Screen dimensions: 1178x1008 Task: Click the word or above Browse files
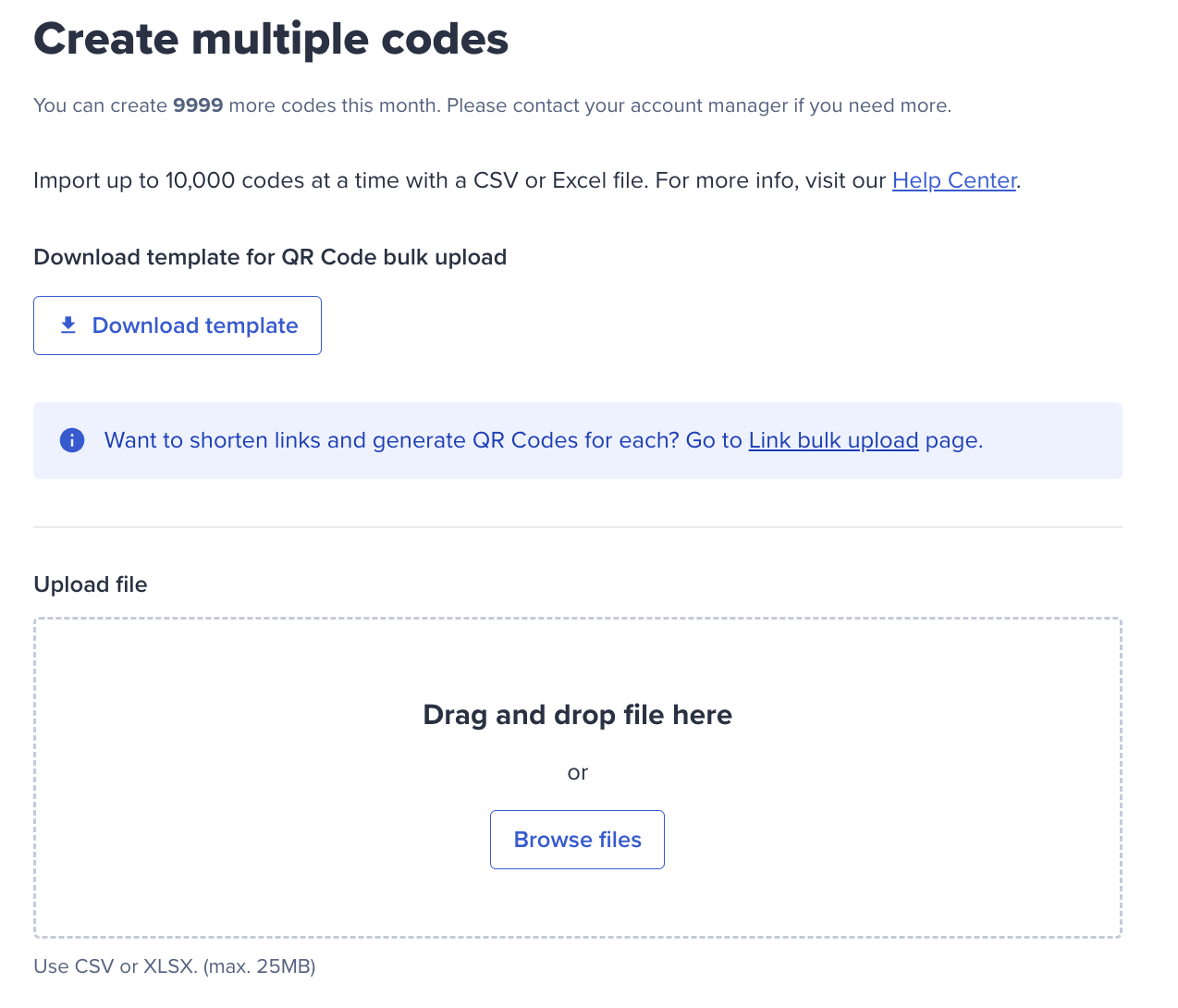577,772
